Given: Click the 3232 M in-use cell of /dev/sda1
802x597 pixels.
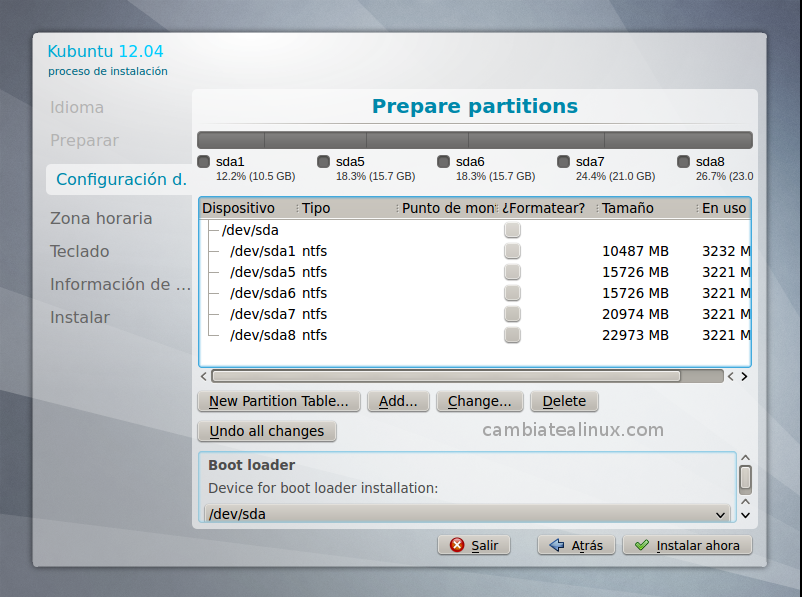Looking at the screenshot, I should [x=726, y=251].
